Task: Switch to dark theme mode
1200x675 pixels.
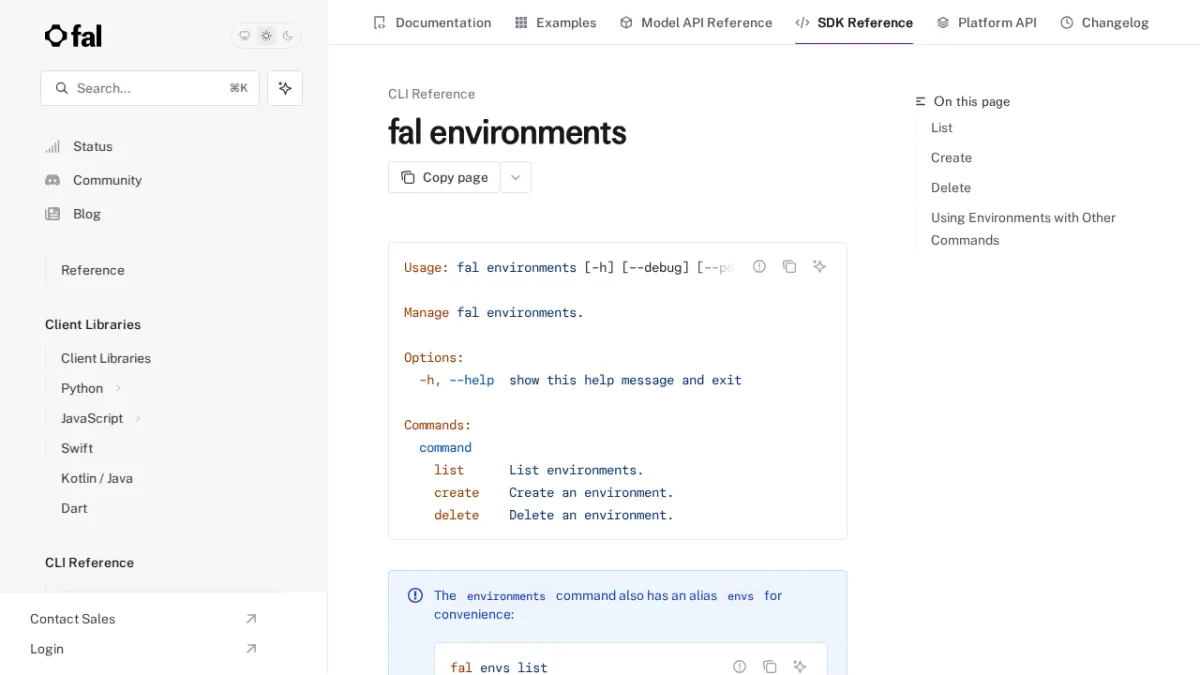Action: [288, 36]
